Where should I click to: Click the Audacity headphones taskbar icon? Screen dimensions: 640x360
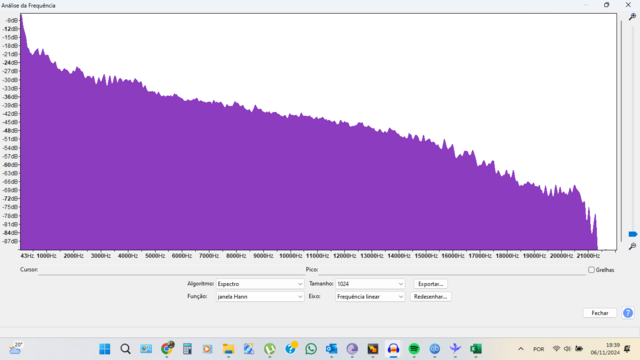click(x=393, y=349)
